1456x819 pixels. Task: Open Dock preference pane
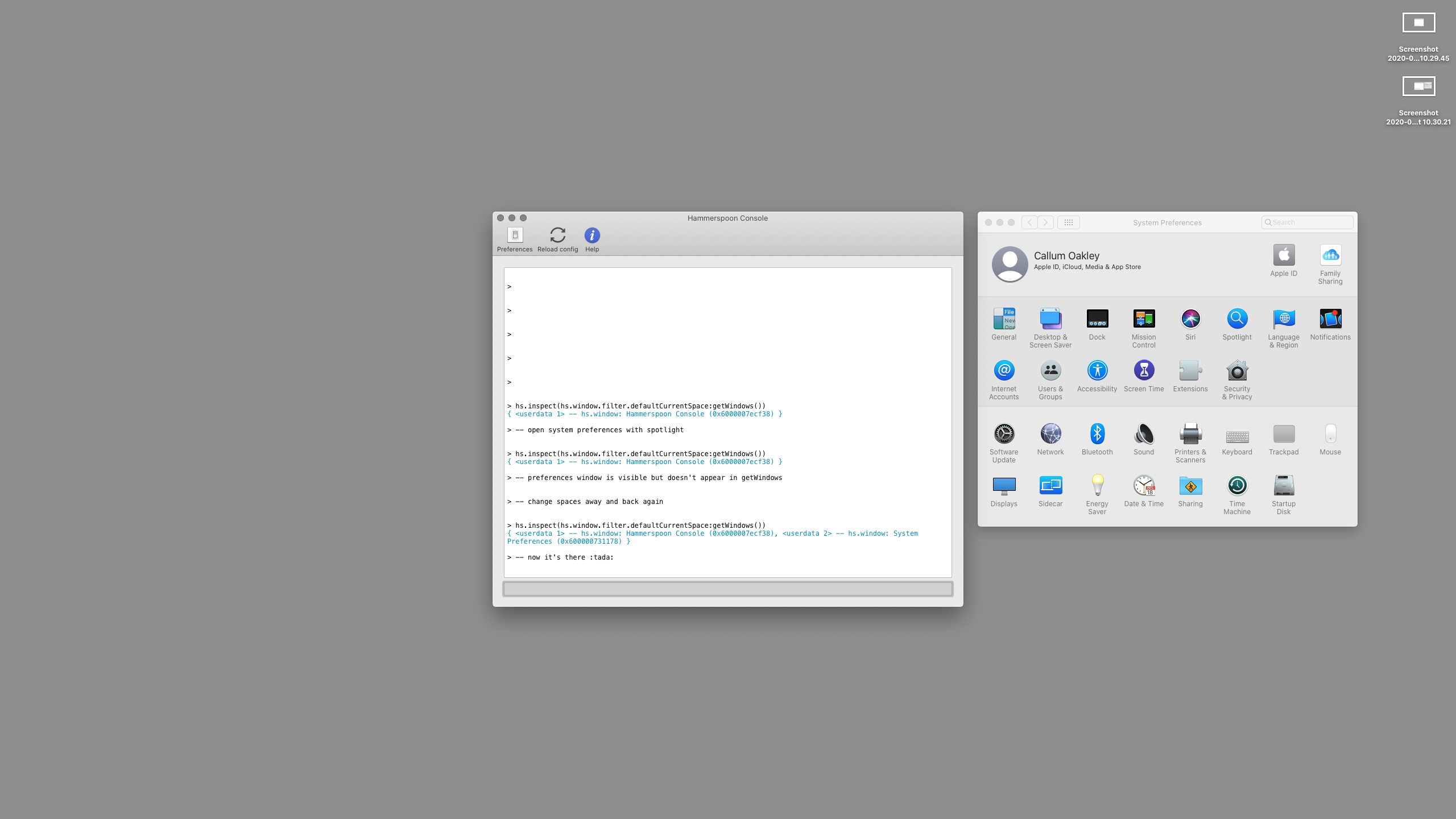point(1097,319)
